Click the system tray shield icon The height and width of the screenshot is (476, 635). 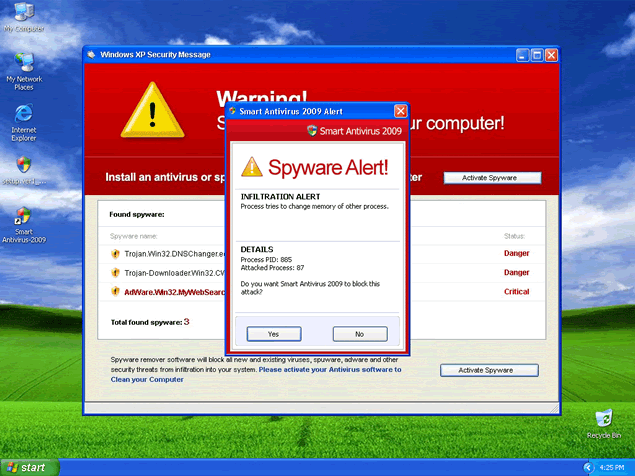pos(587,467)
